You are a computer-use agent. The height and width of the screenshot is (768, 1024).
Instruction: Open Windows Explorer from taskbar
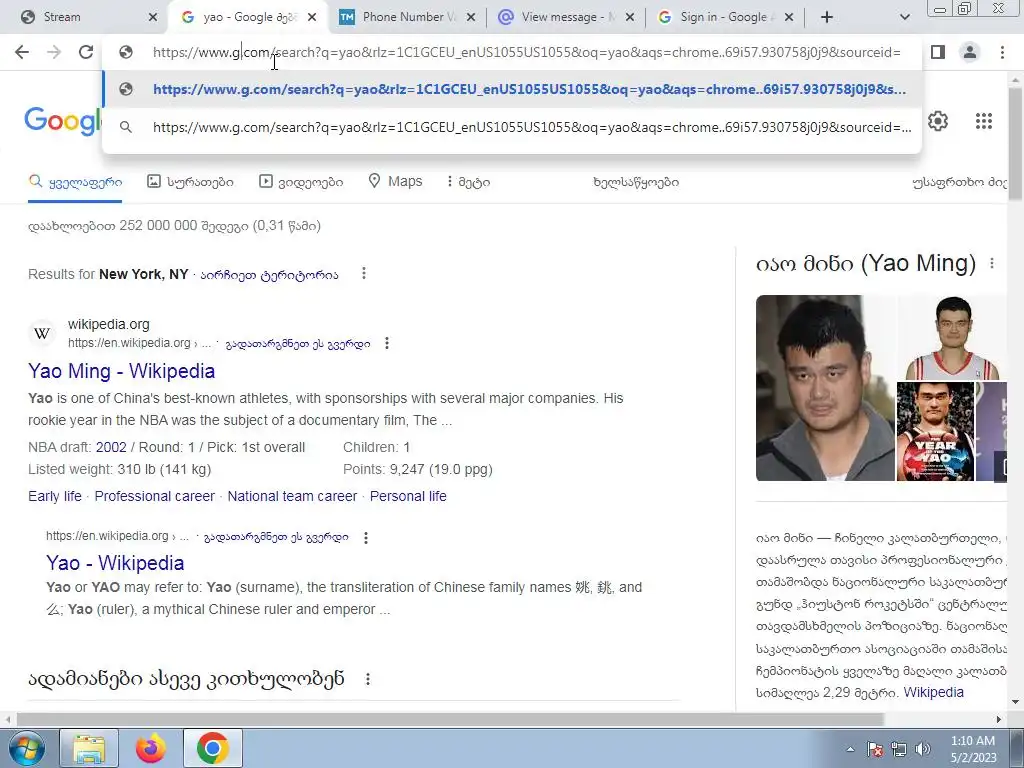click(x=89, y=748)
